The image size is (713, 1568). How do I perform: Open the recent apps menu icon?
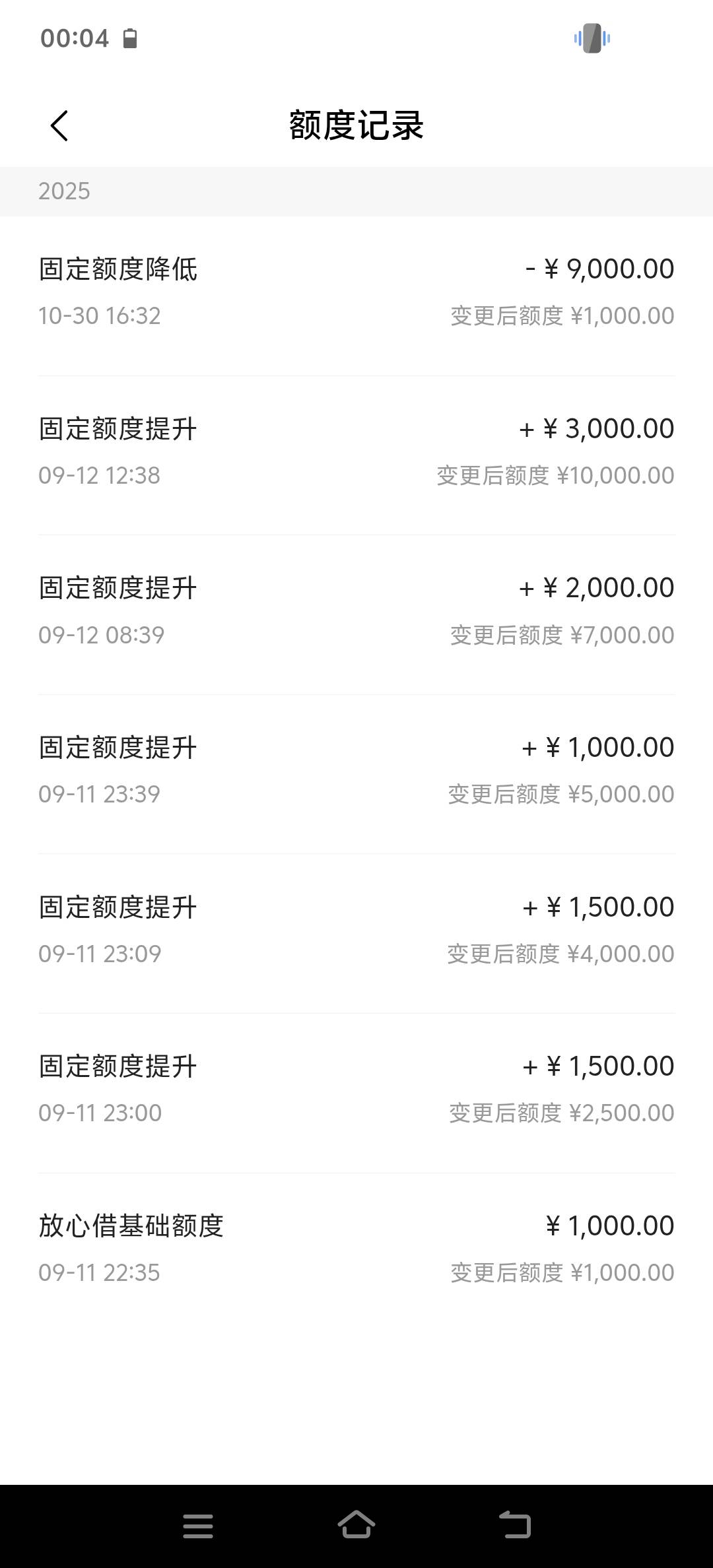click(197, 1526)
